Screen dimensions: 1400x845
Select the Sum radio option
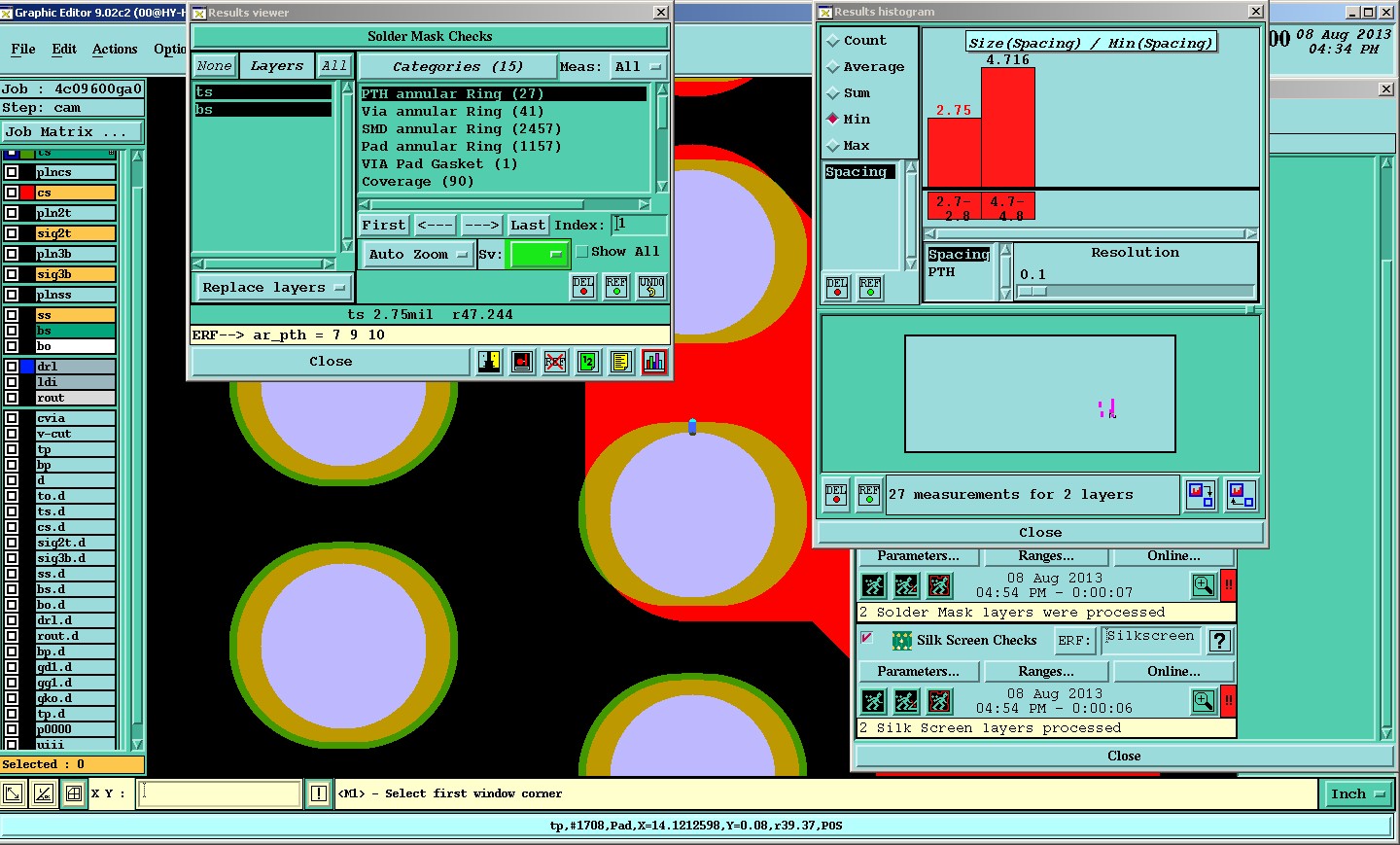click(x=832, y=93)
